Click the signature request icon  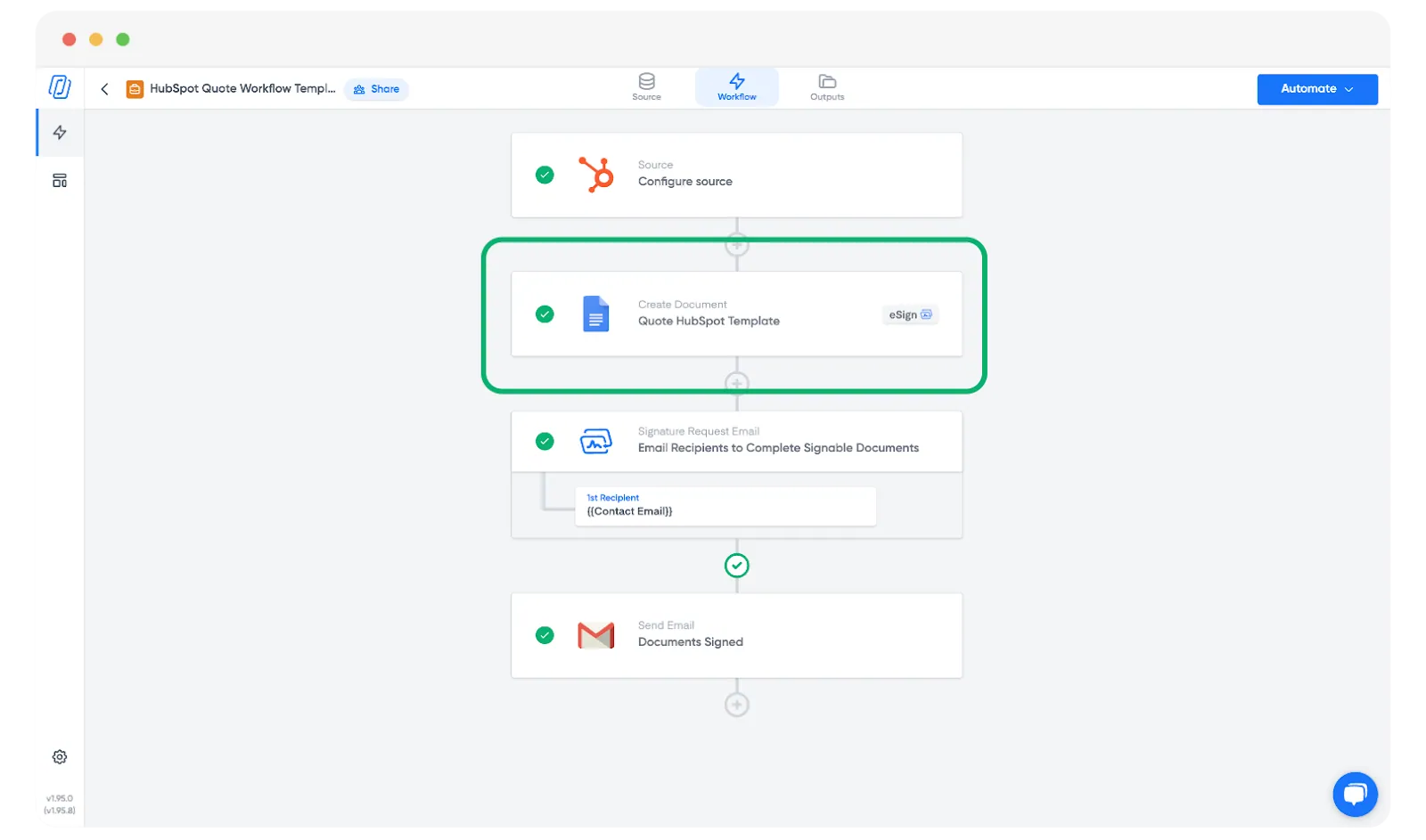595,441
